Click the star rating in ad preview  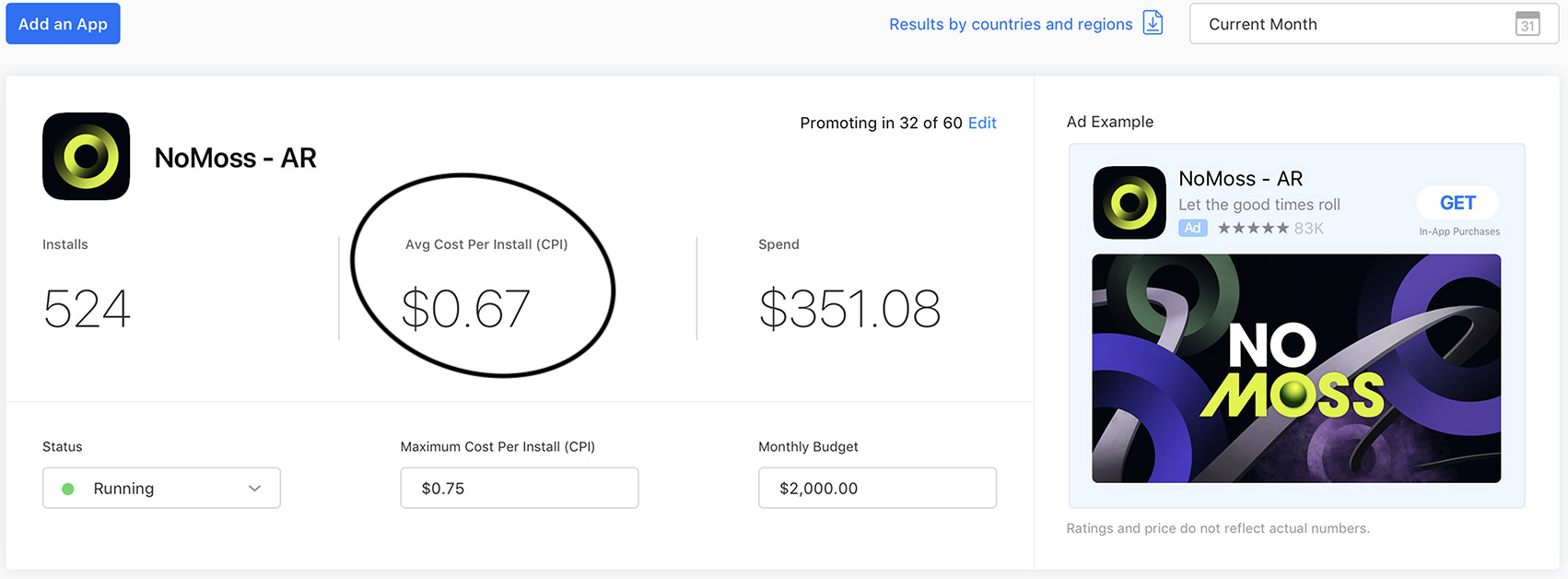pos(1252,228)
